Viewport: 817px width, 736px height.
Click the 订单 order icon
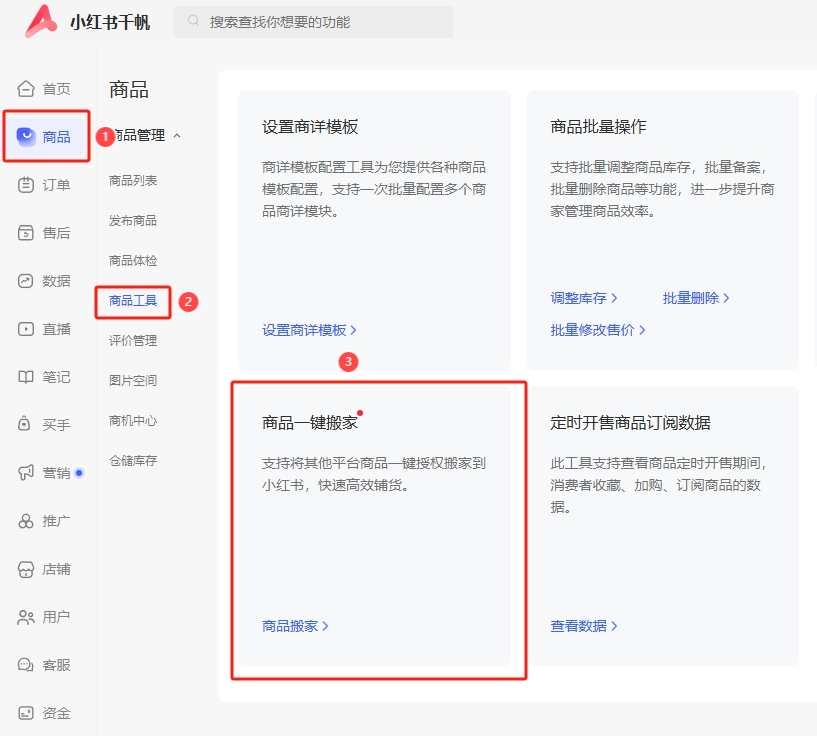[x=26, y=185]
